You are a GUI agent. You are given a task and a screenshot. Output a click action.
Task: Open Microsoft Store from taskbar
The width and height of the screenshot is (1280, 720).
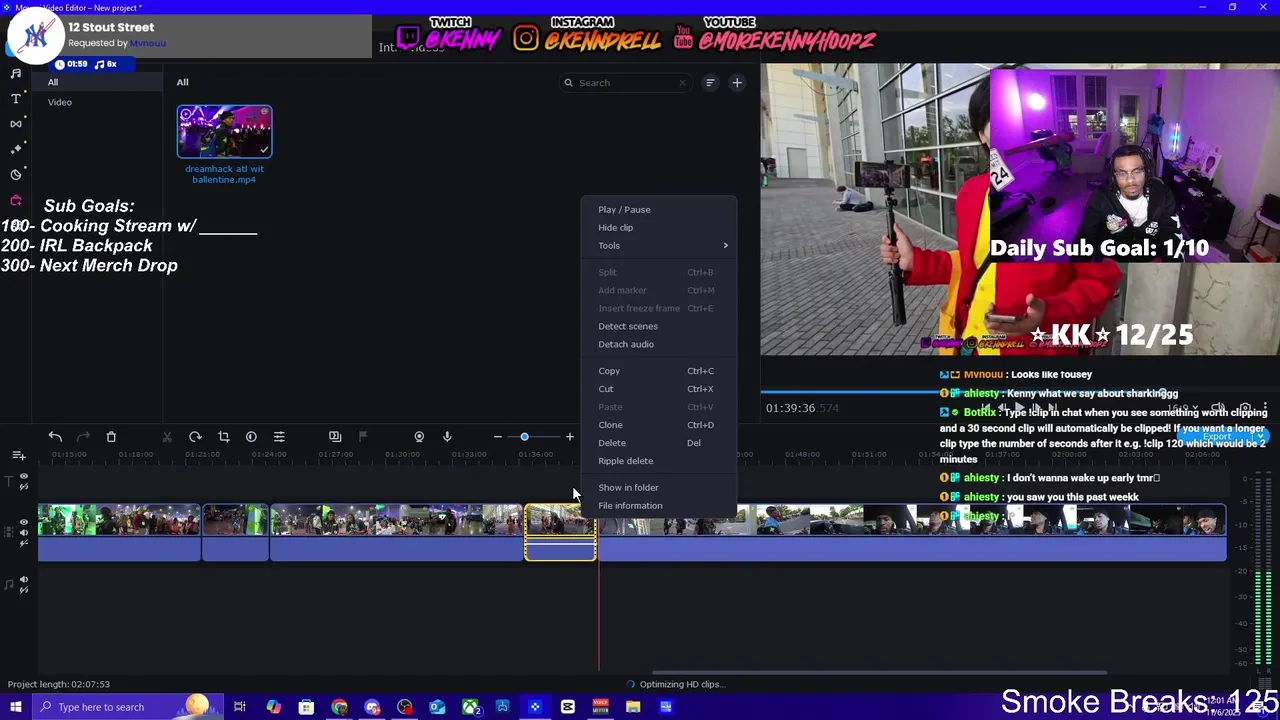(x=306, y=707)
